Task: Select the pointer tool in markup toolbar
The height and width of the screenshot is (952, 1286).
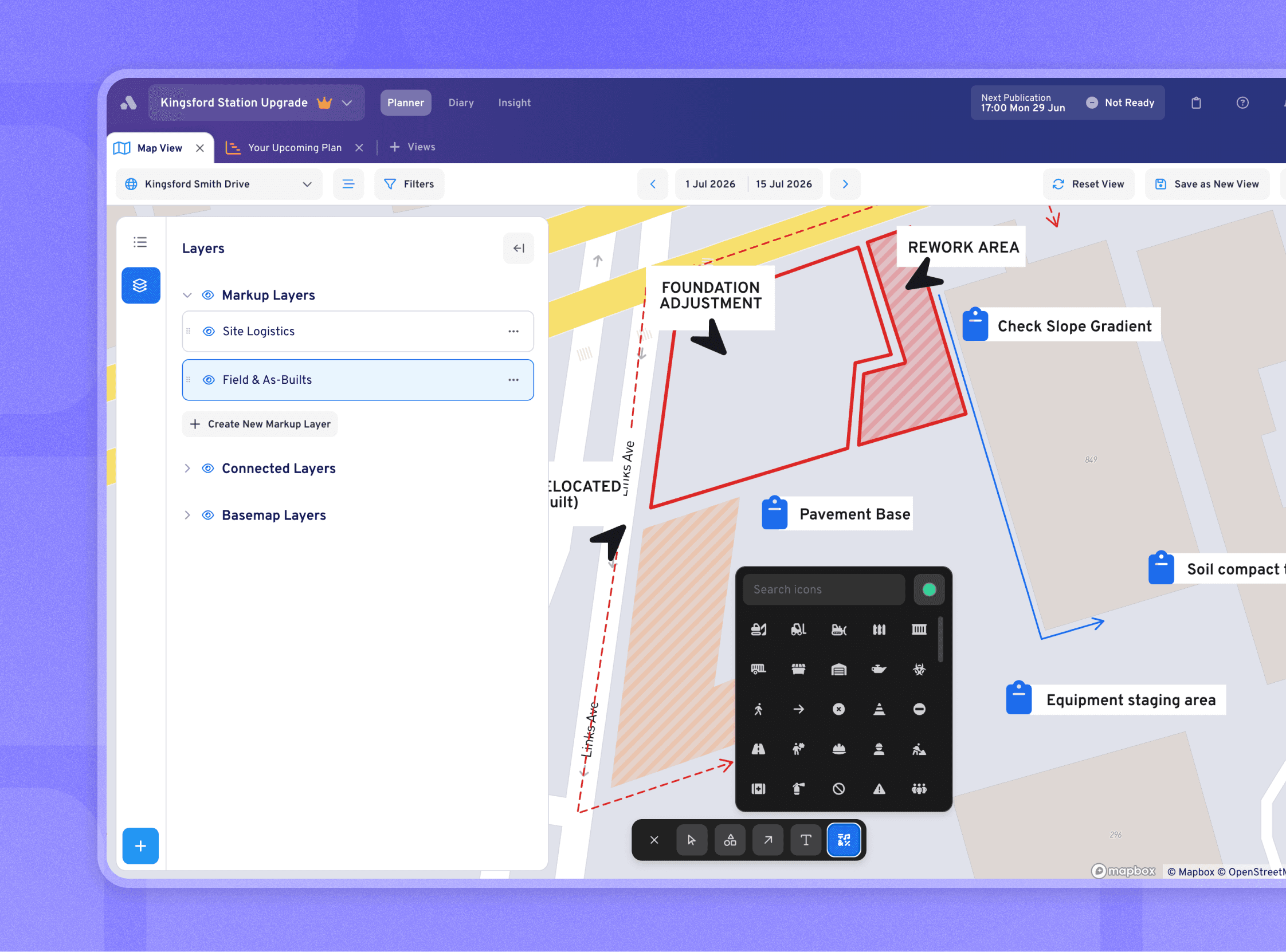Action: coord(692,840)
